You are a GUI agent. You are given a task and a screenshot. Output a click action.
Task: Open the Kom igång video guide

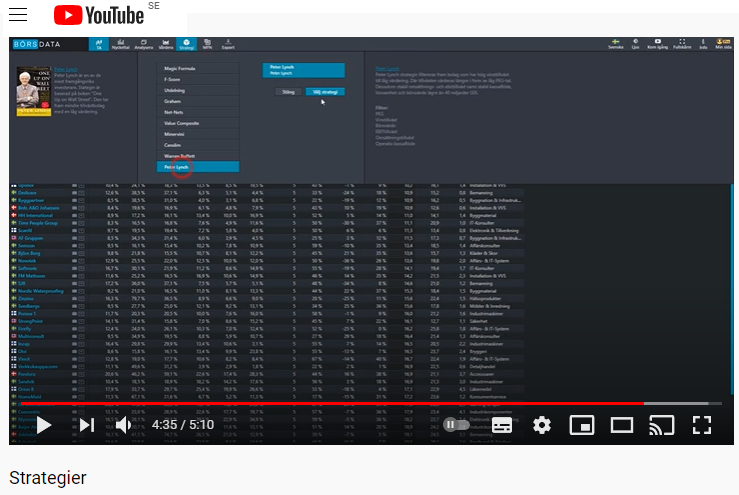pos(657,44)
